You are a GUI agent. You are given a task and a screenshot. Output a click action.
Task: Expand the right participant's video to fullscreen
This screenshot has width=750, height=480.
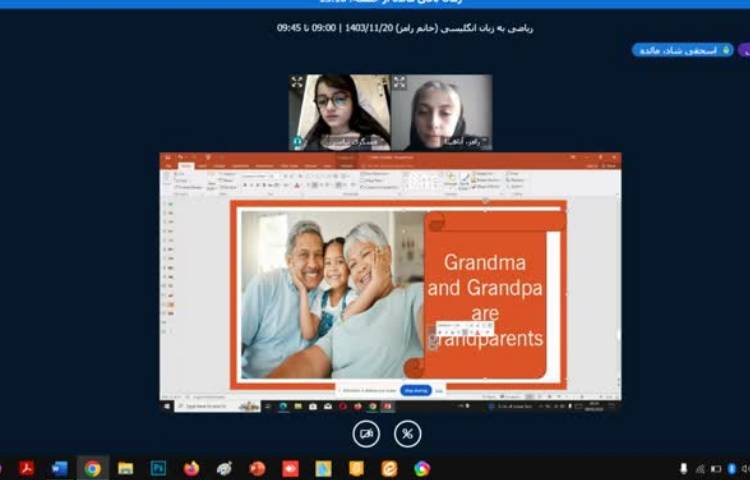pyautogui.click(x=399, y=82)
